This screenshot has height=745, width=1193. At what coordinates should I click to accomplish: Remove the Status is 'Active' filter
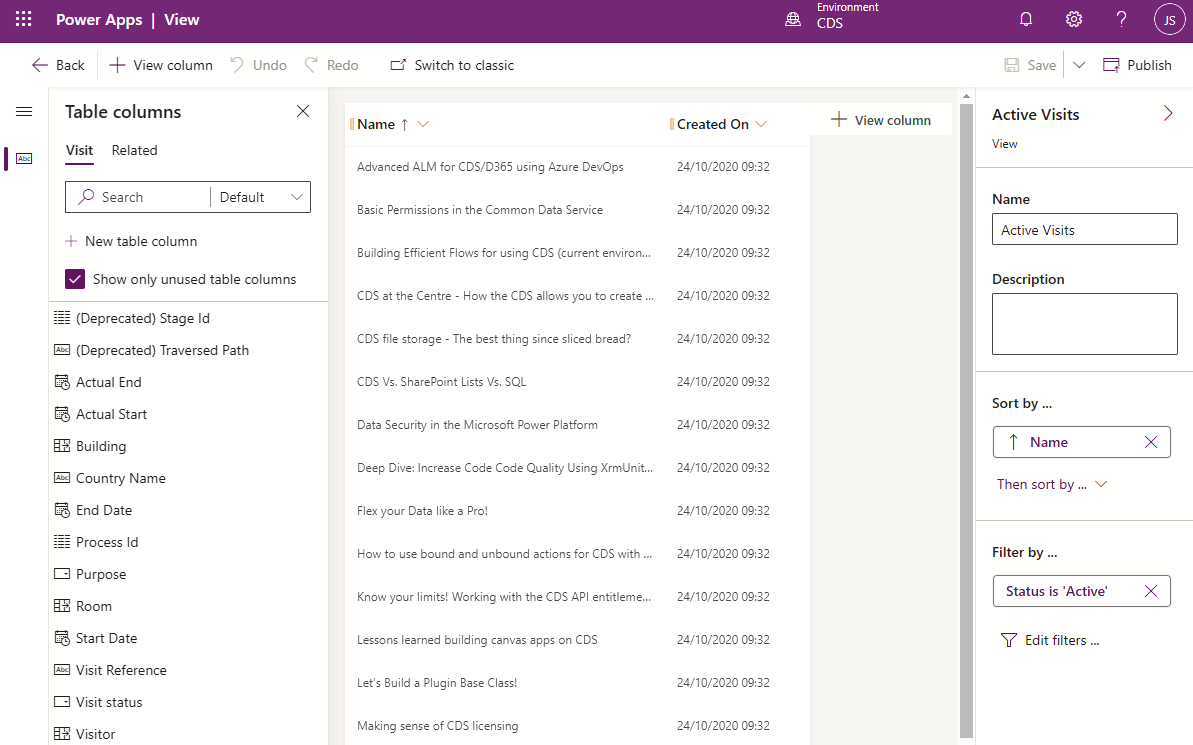pos(1151,591)
